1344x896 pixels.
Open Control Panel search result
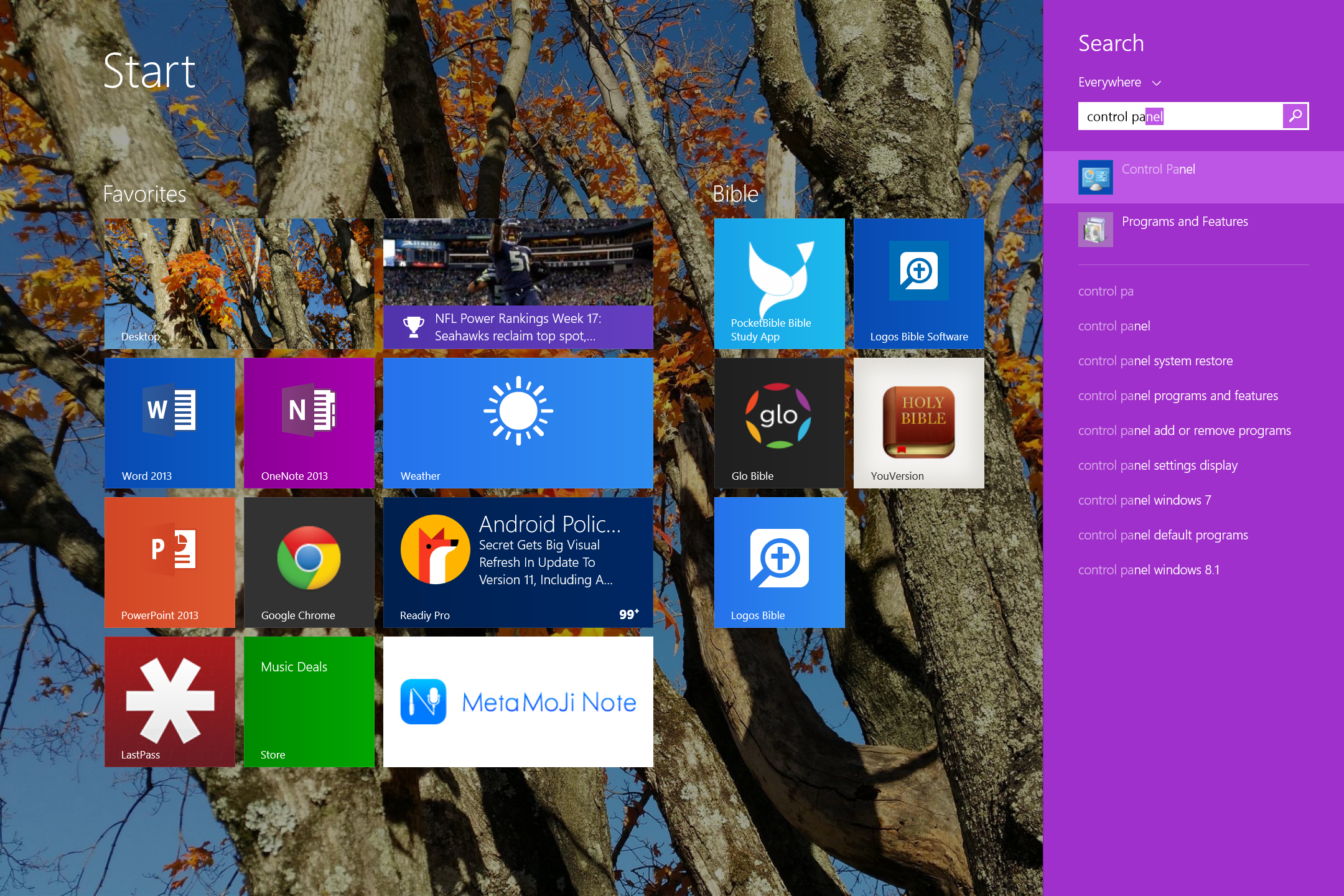(x=1193, y=177)
